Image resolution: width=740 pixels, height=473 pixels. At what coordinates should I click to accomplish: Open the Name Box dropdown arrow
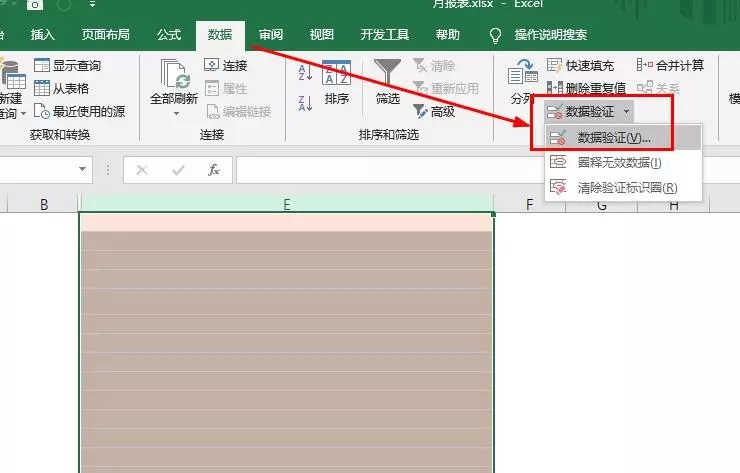83,169
